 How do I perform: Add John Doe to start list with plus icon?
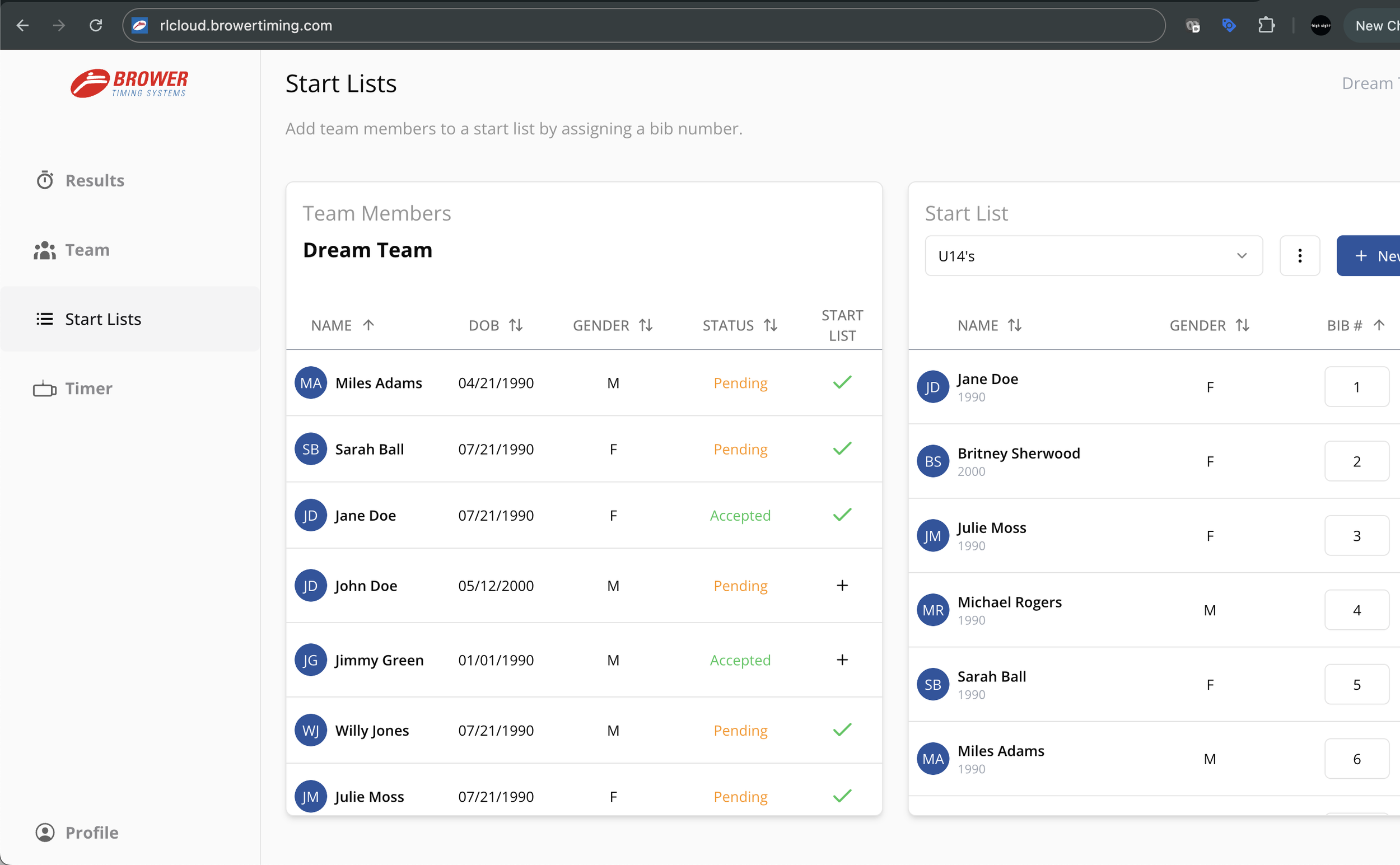point(842,585)
